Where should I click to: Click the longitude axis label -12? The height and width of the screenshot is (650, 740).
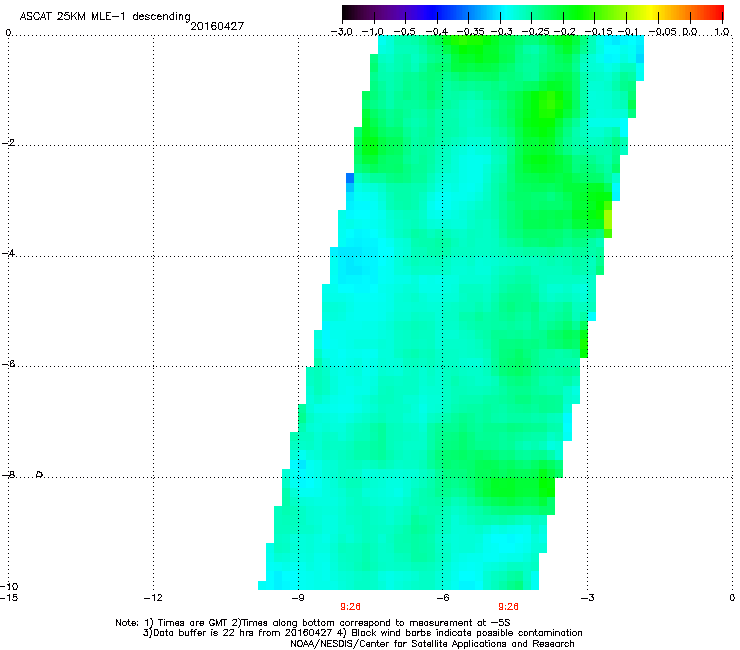click(153, 598)
